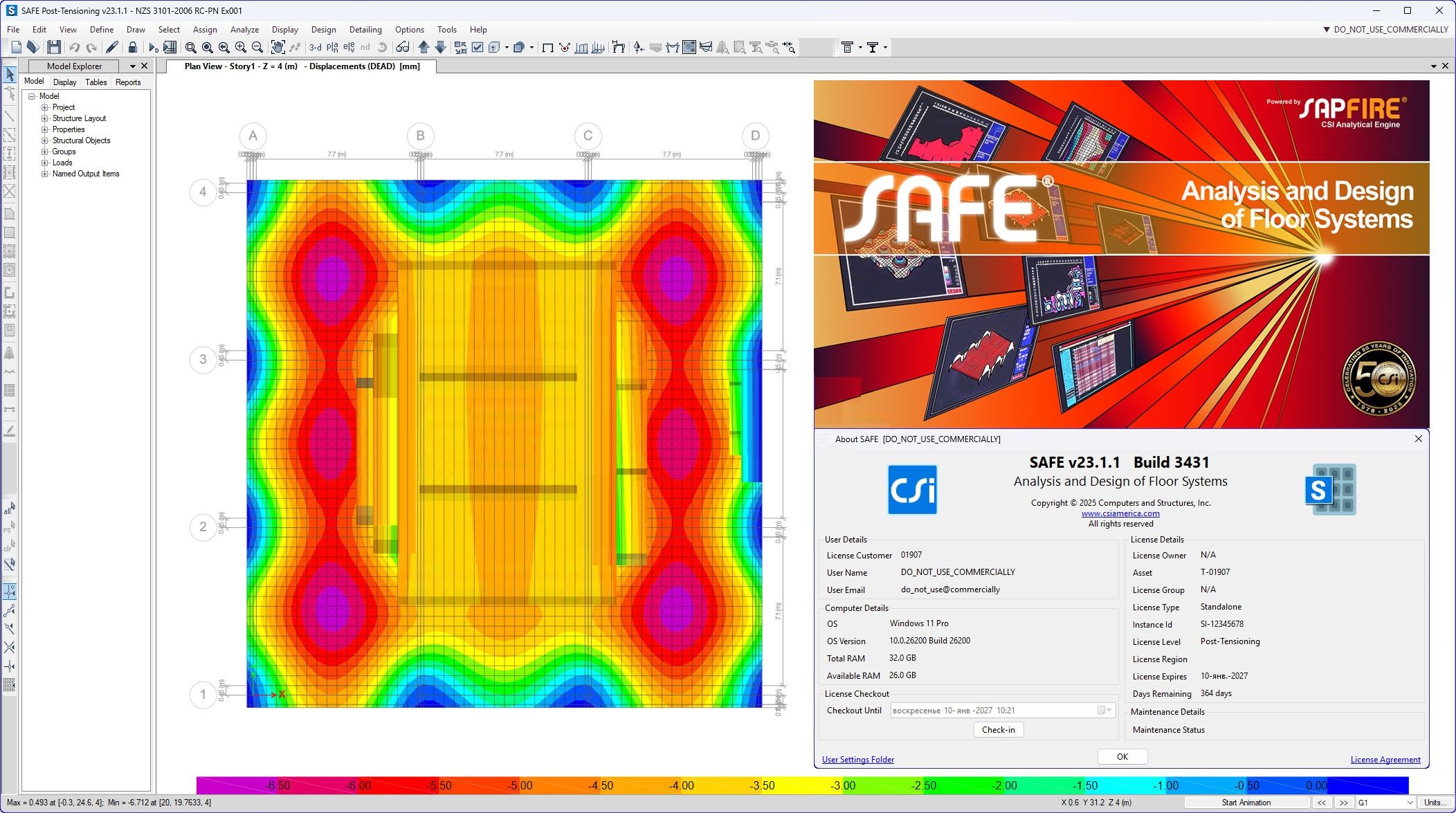The width and height of the screenshot is (1456, 813).
Task: Select the Pan hand tool
Action: (x=277, y=47)
